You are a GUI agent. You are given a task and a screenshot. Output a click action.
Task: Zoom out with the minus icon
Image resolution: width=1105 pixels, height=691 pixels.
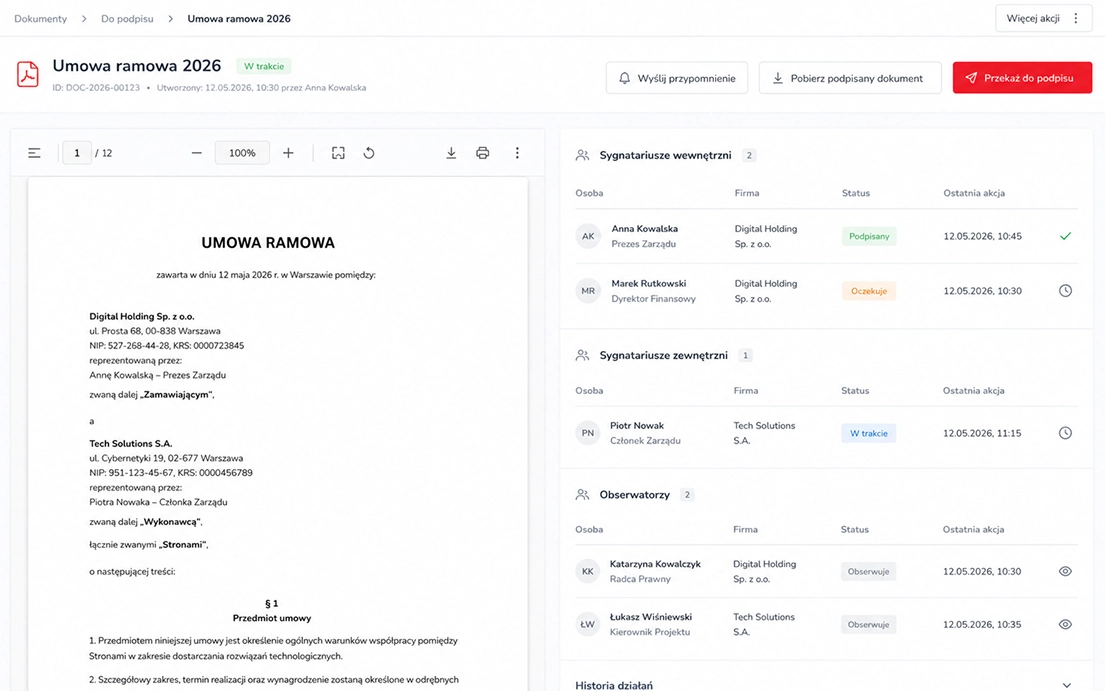pos(197,153)
